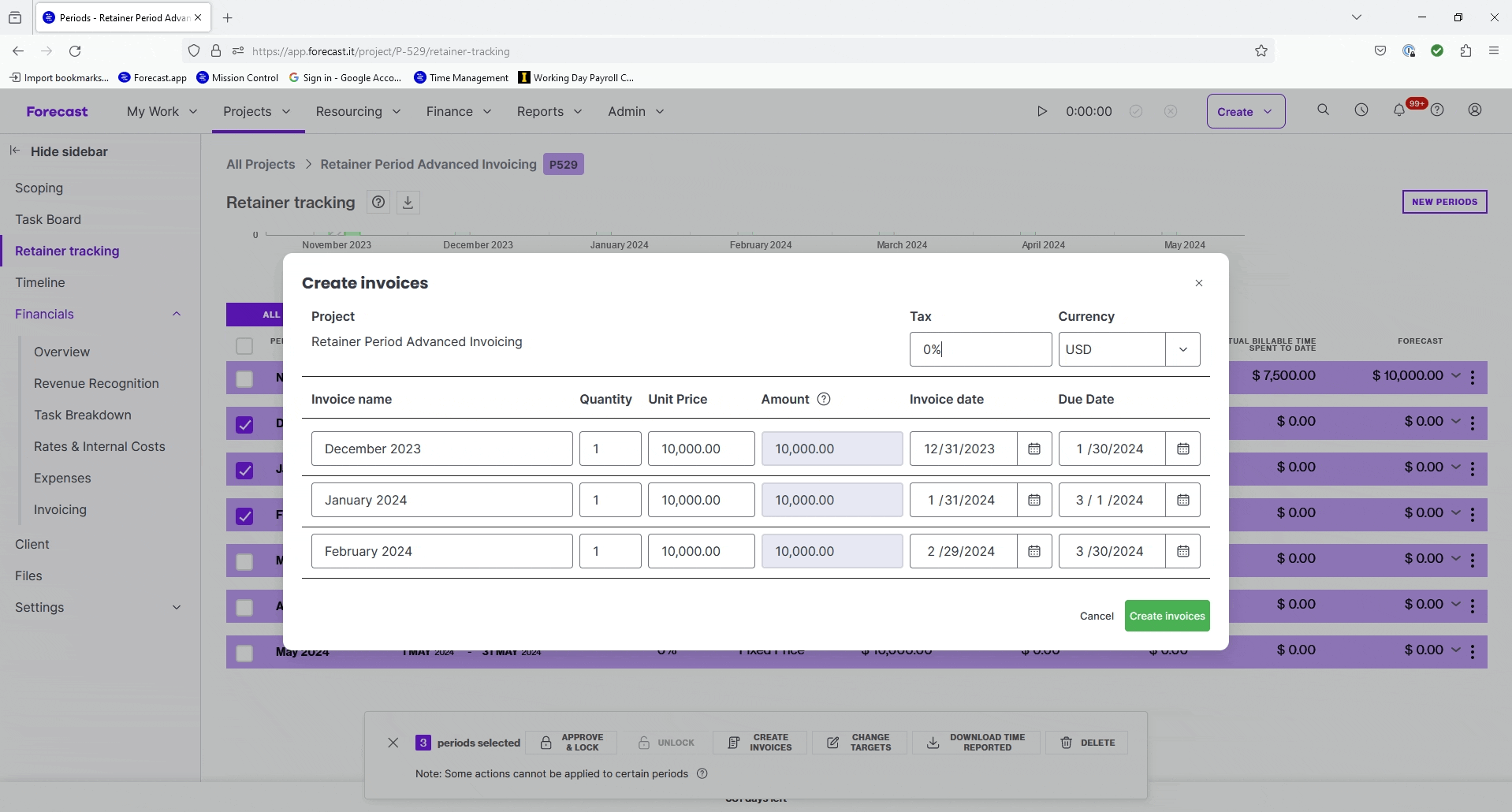Click info icon beside actions note

(x=702, y=773)
